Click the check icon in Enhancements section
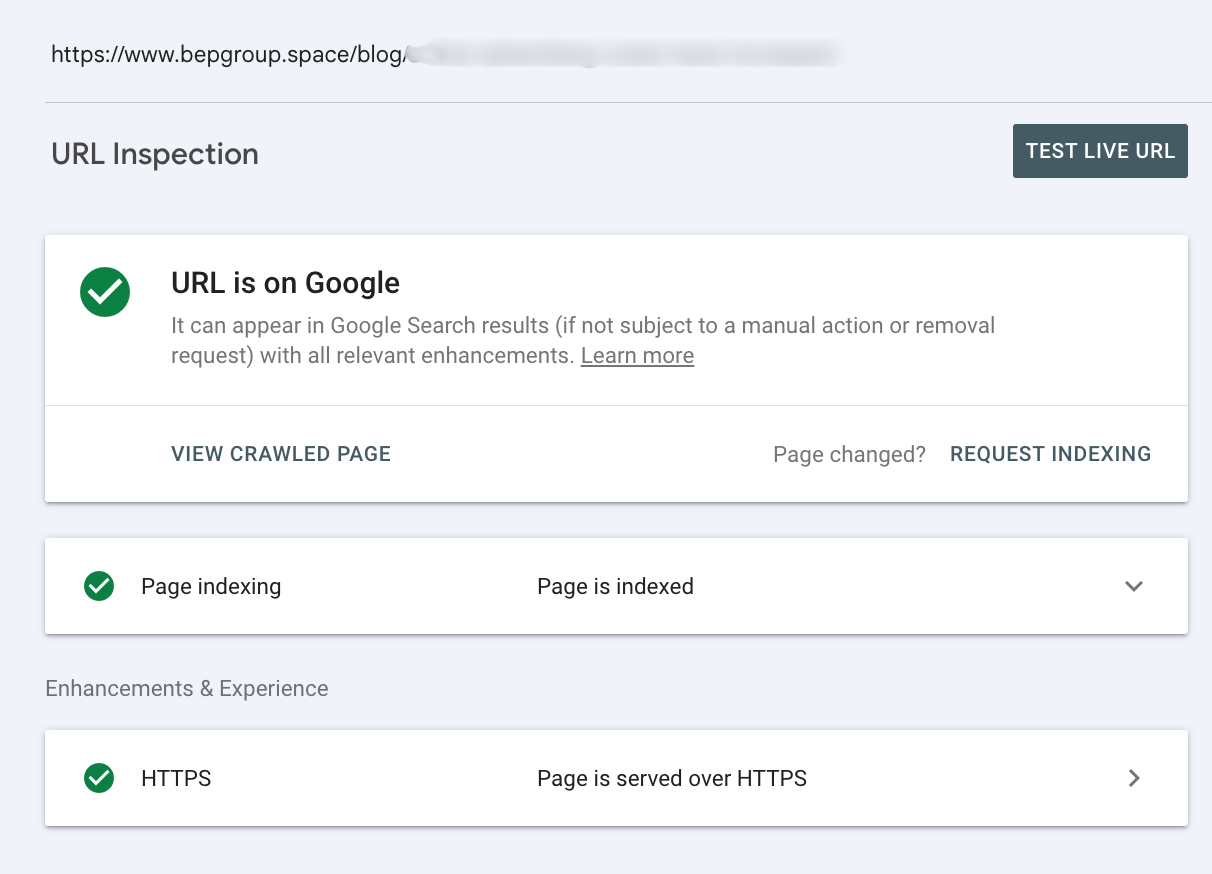 [98, 778]
